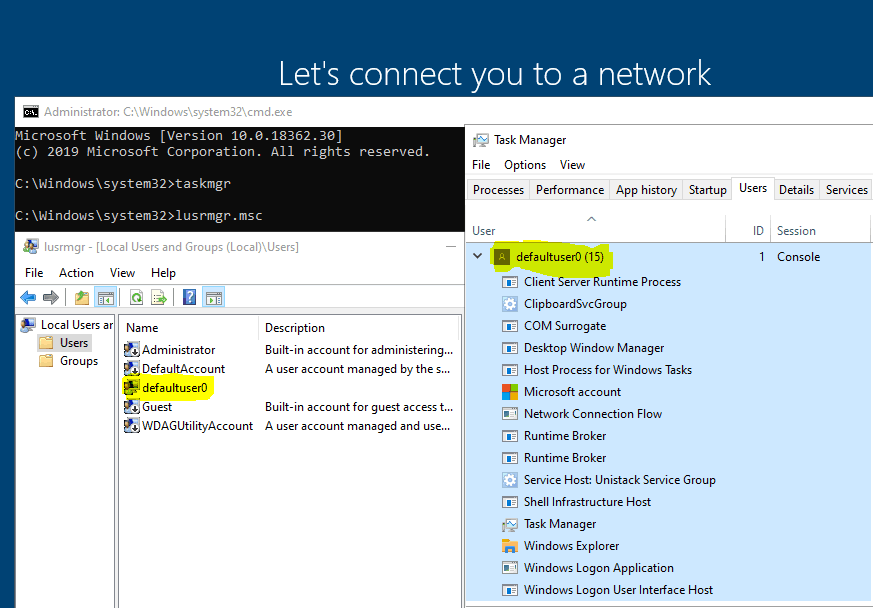Switch to the Services tab
The width and height of the screenshot is (873, 608).
coord(846,190)
